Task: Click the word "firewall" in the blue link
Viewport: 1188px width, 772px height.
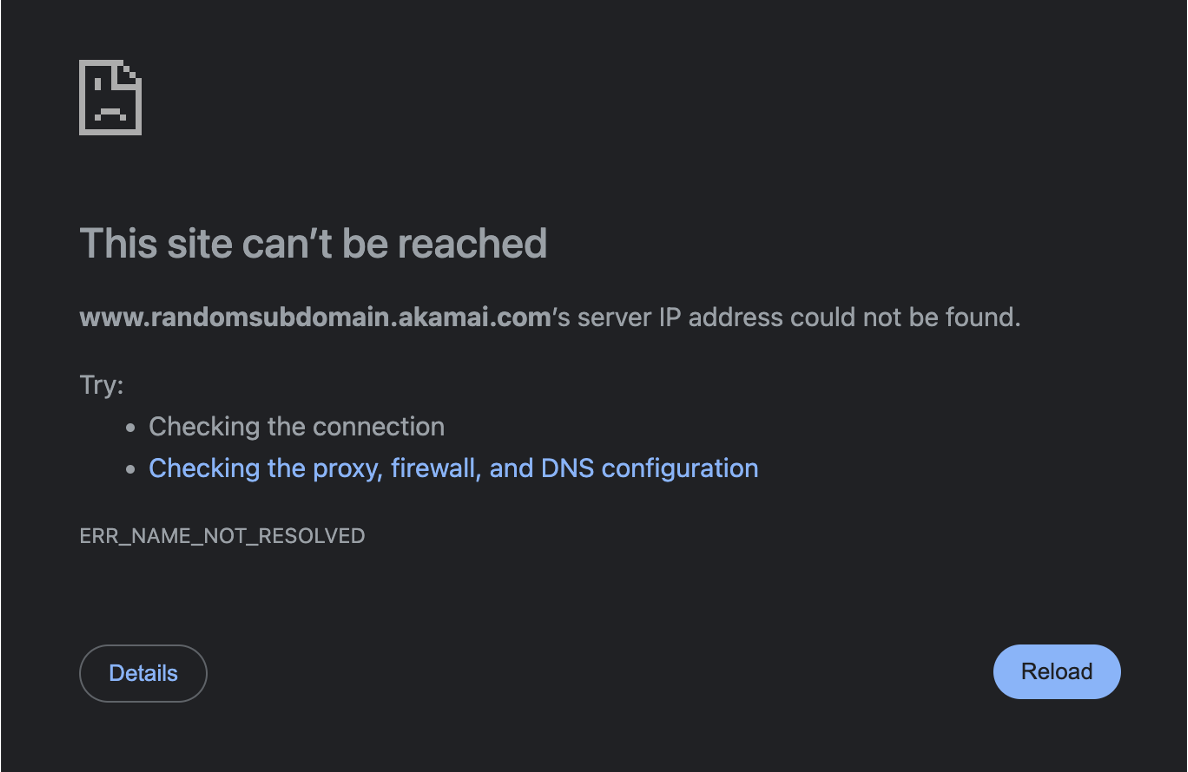Action: [x=432, y=468]
